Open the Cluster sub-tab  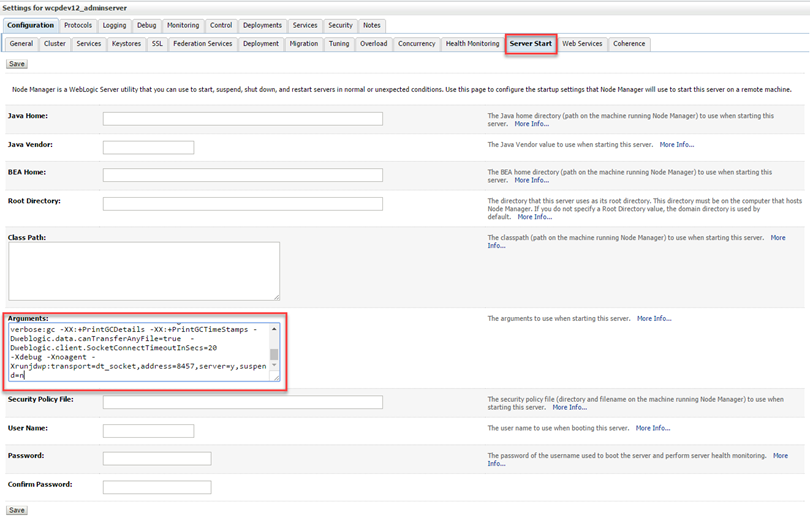(55, 44)
